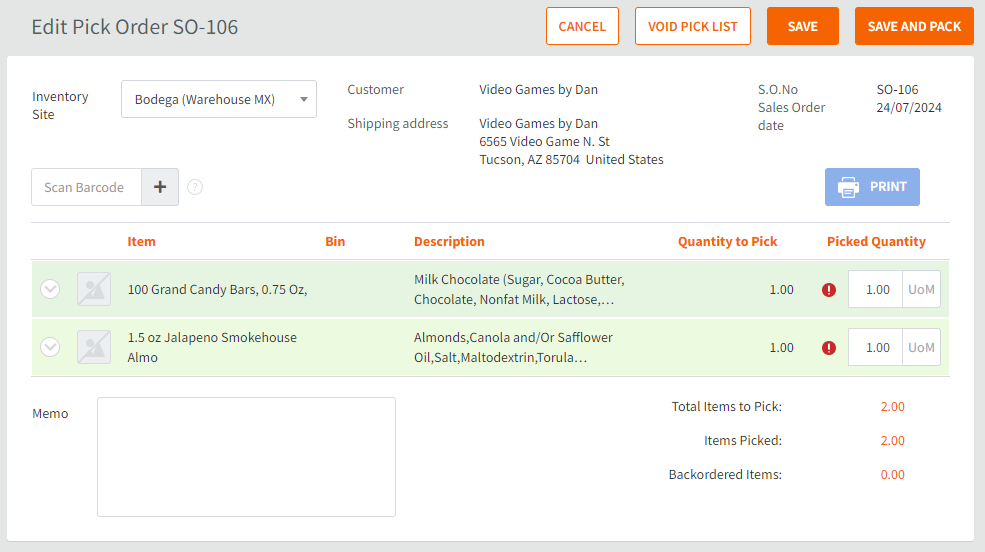Open the Inventory Site dropdown
Viewport: 985px width, 552px height.
218,99
